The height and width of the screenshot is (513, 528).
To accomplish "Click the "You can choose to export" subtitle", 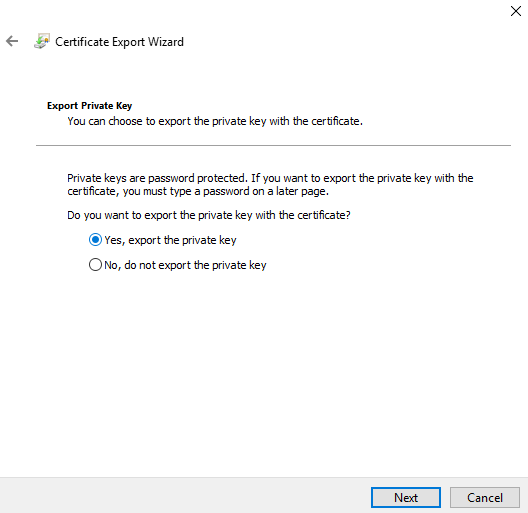I will 215,121.
